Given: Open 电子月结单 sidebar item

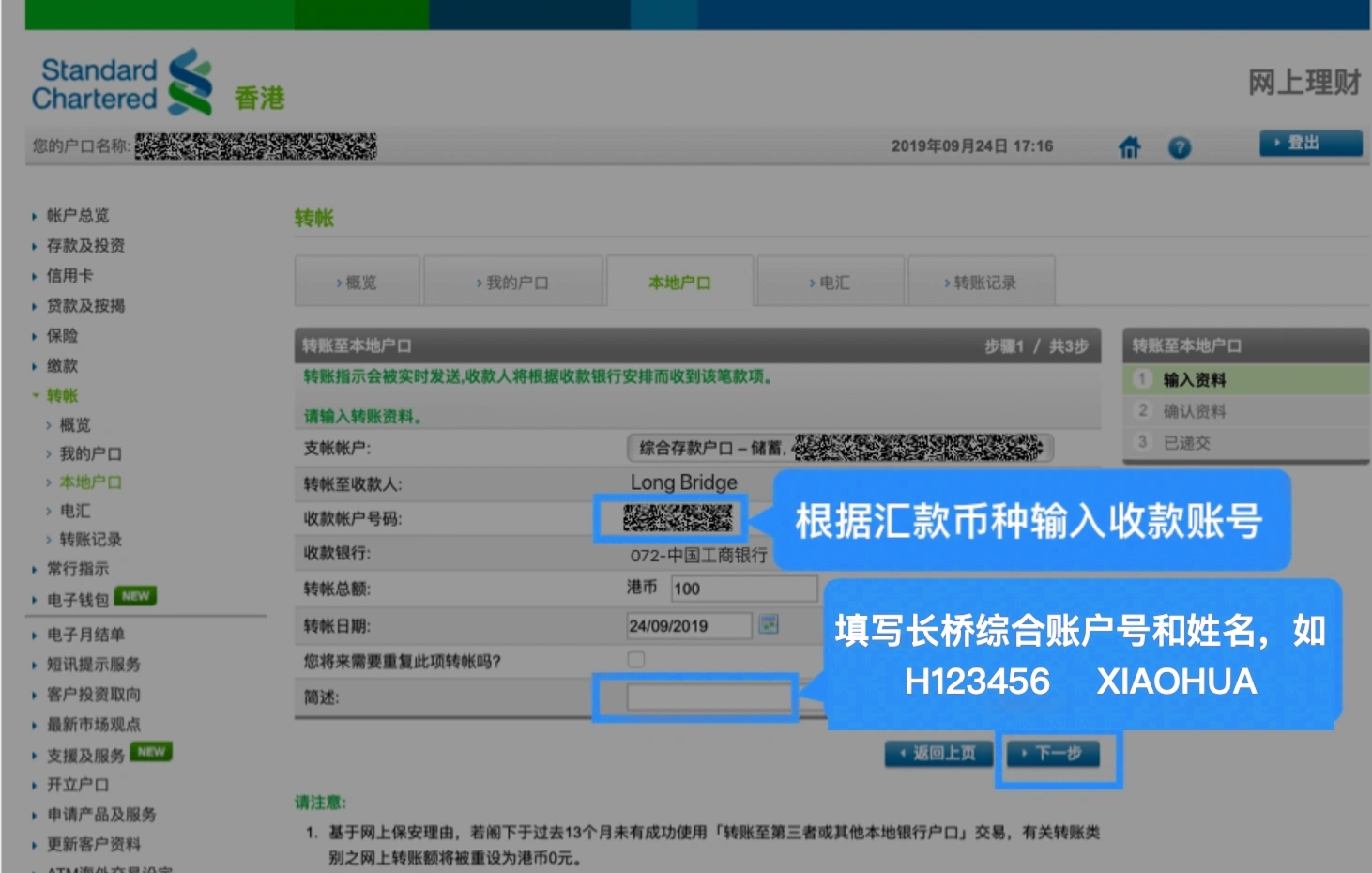Looking at the screenshot, I should click(85, 635).
